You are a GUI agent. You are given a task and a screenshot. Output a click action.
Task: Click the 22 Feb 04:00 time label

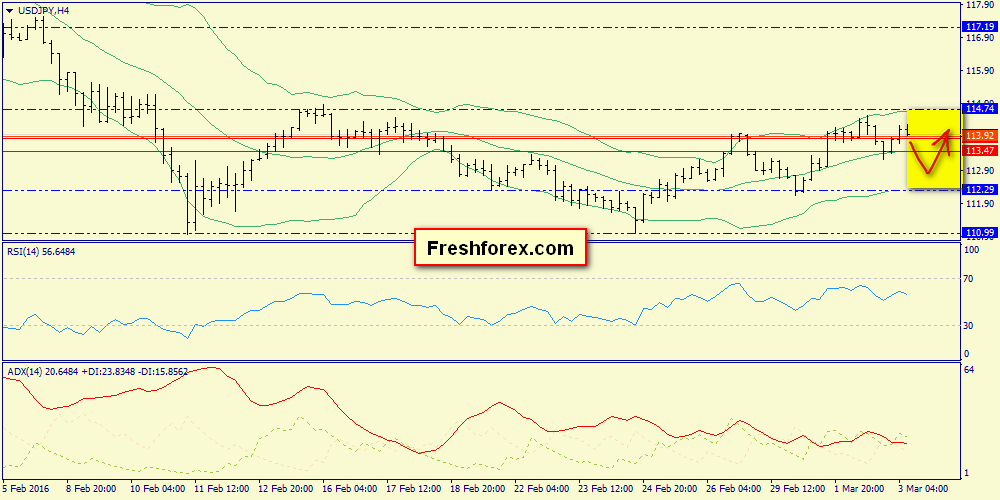pos(541,489)
